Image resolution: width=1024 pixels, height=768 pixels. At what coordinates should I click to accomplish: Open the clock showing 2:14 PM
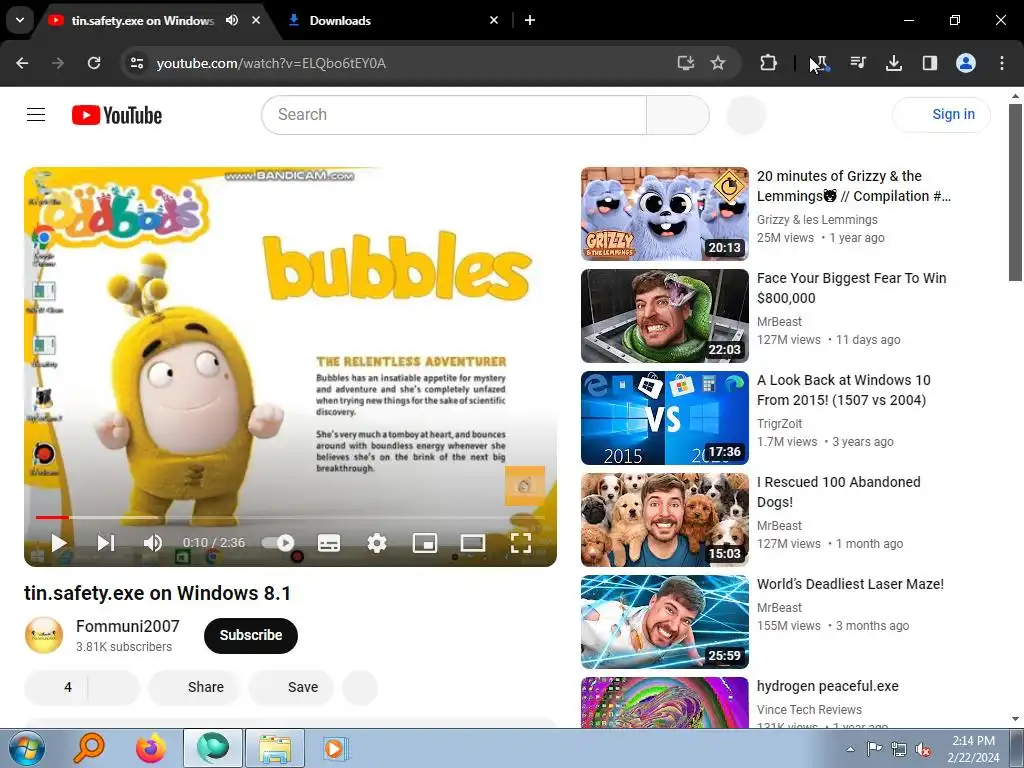coord(973,749)
